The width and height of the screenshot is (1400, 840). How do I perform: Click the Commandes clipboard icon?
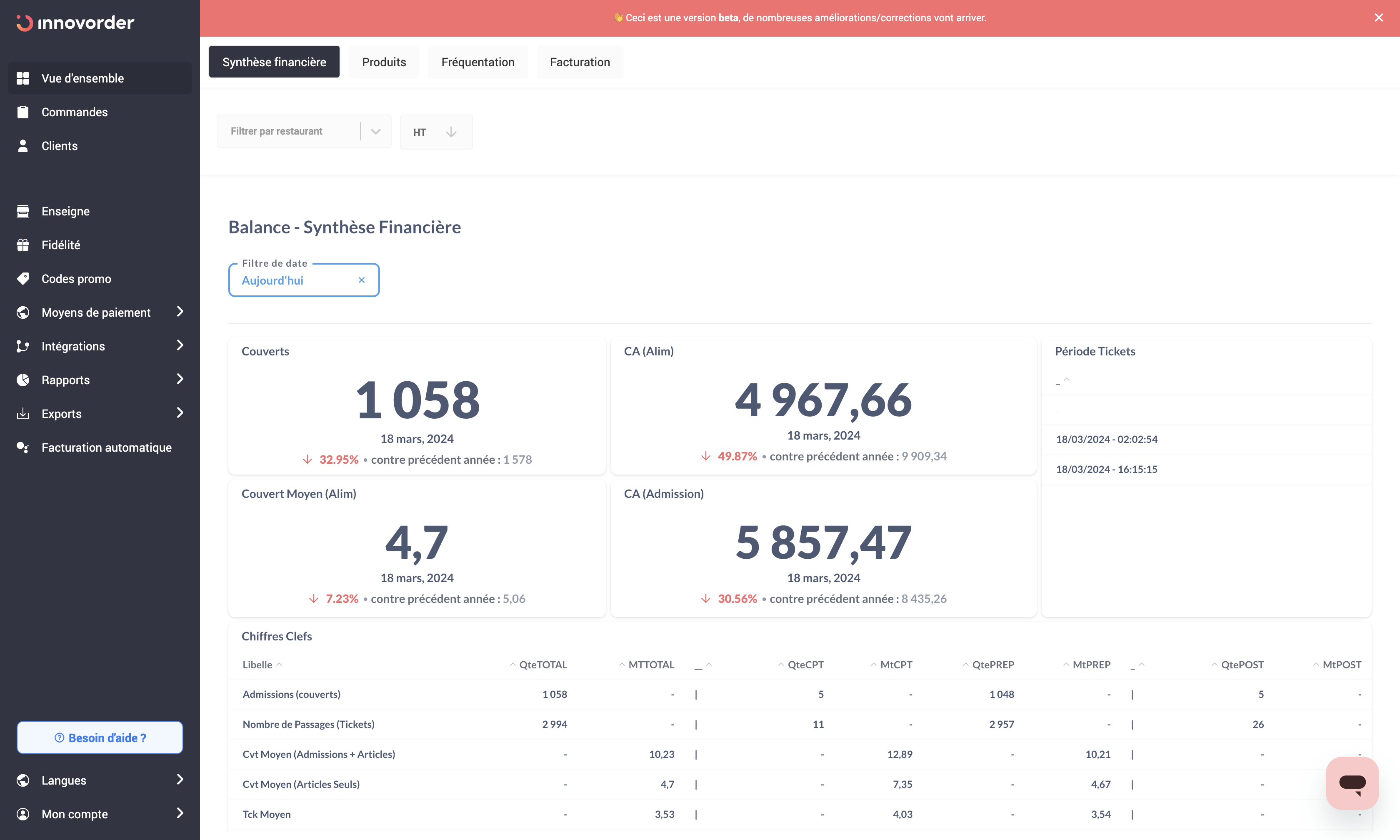(x=22, y=112)
